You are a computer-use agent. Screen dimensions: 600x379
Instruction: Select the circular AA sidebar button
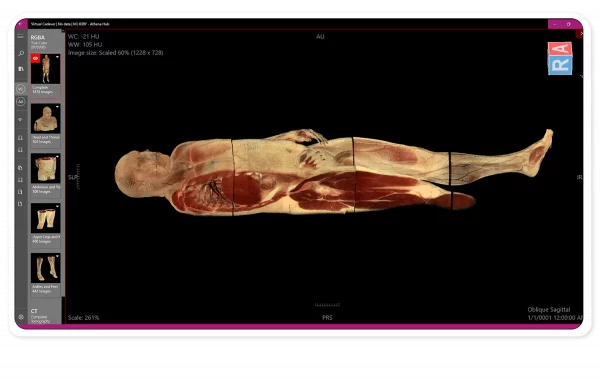point(21,101)
